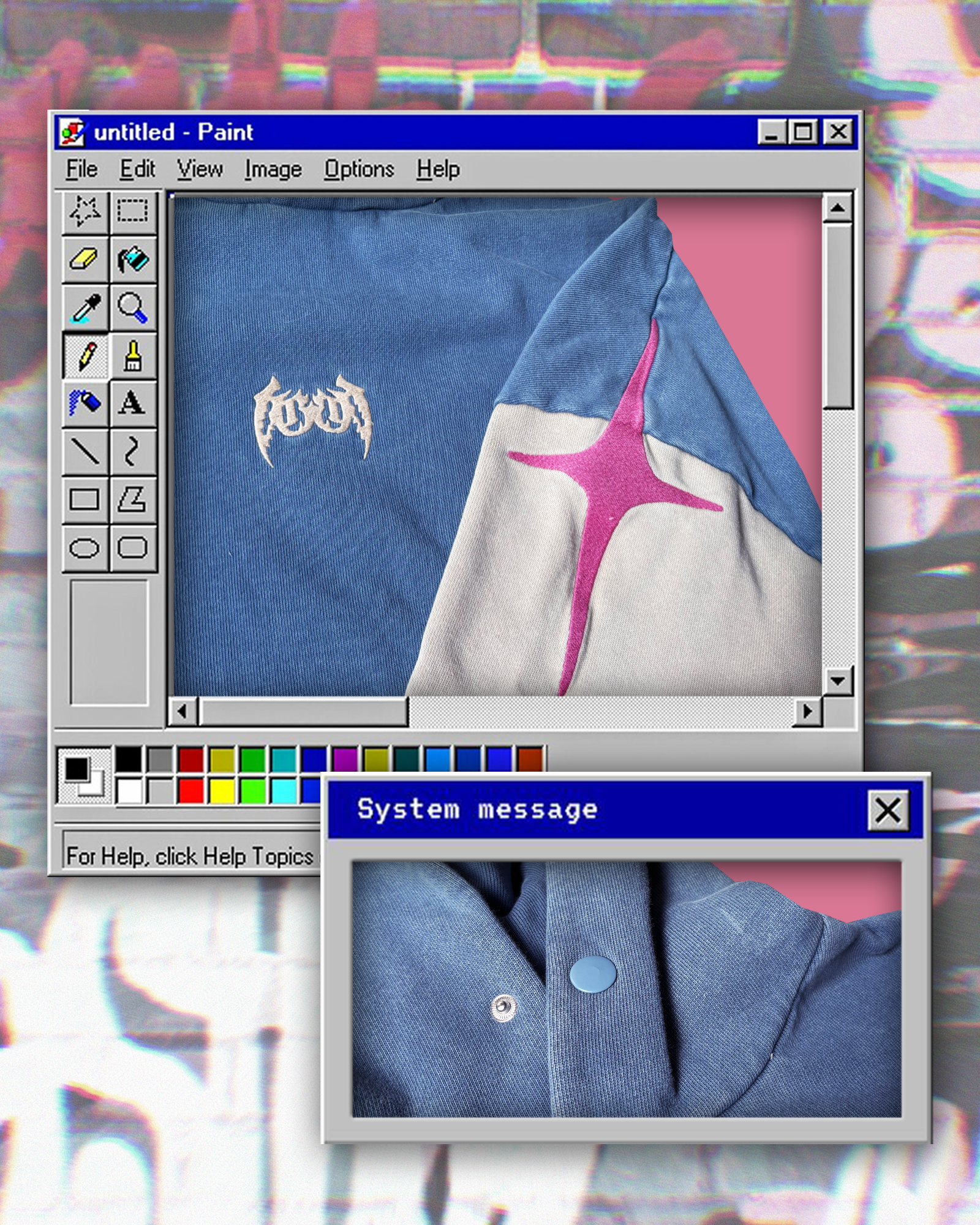The height and width of the screenshot is (1225, 980).
Task: Open the Options menu
Action: coord(359,169)
